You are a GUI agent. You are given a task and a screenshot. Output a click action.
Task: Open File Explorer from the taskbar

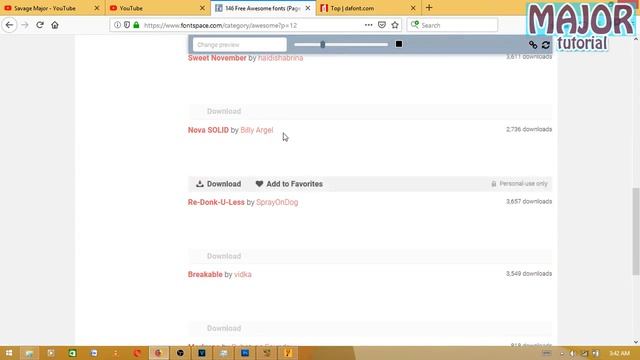[x=29, y=353]
